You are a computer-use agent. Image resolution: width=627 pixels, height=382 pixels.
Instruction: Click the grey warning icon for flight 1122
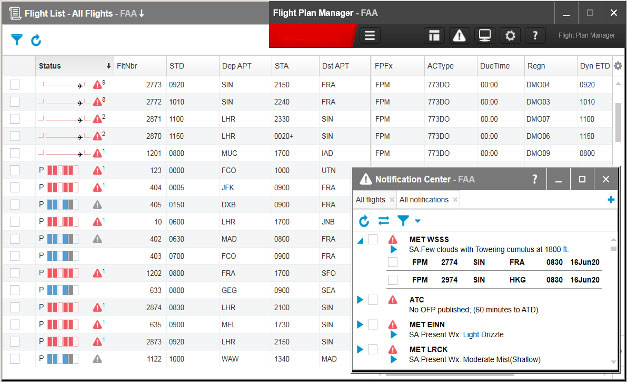[x=97, y=359]
